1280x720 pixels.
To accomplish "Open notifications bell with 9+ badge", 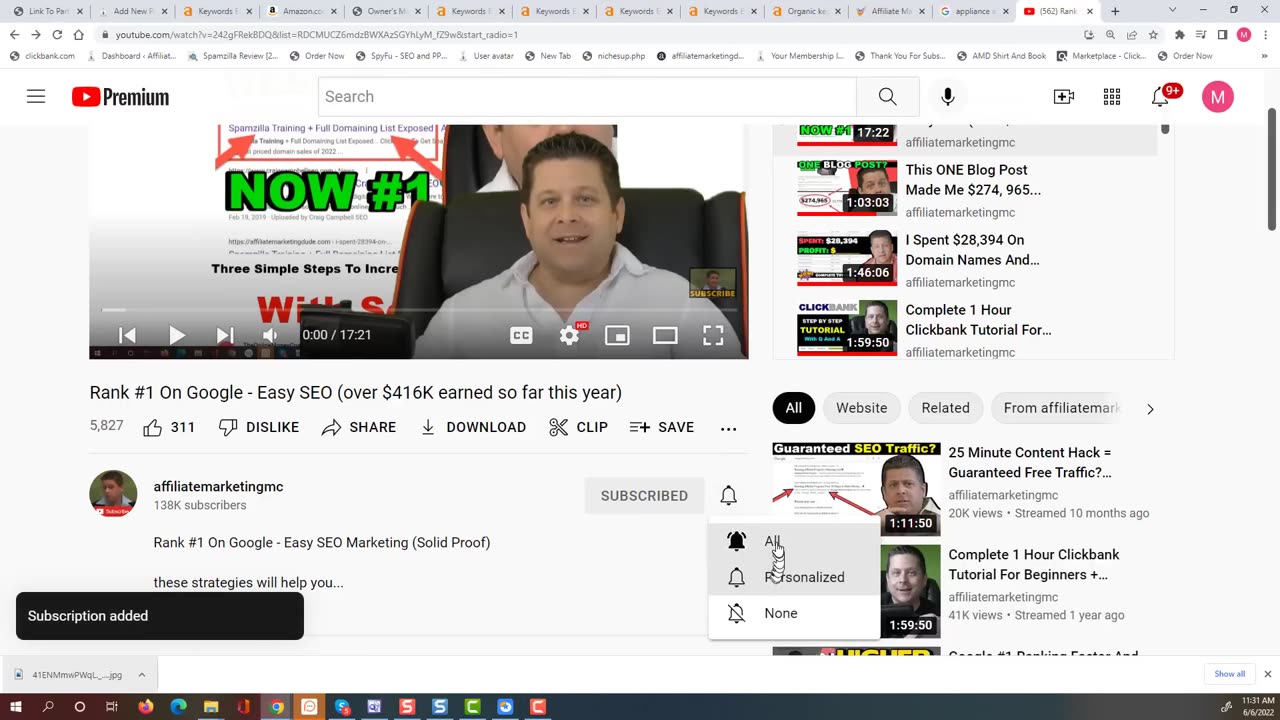I will point(1162,96).
